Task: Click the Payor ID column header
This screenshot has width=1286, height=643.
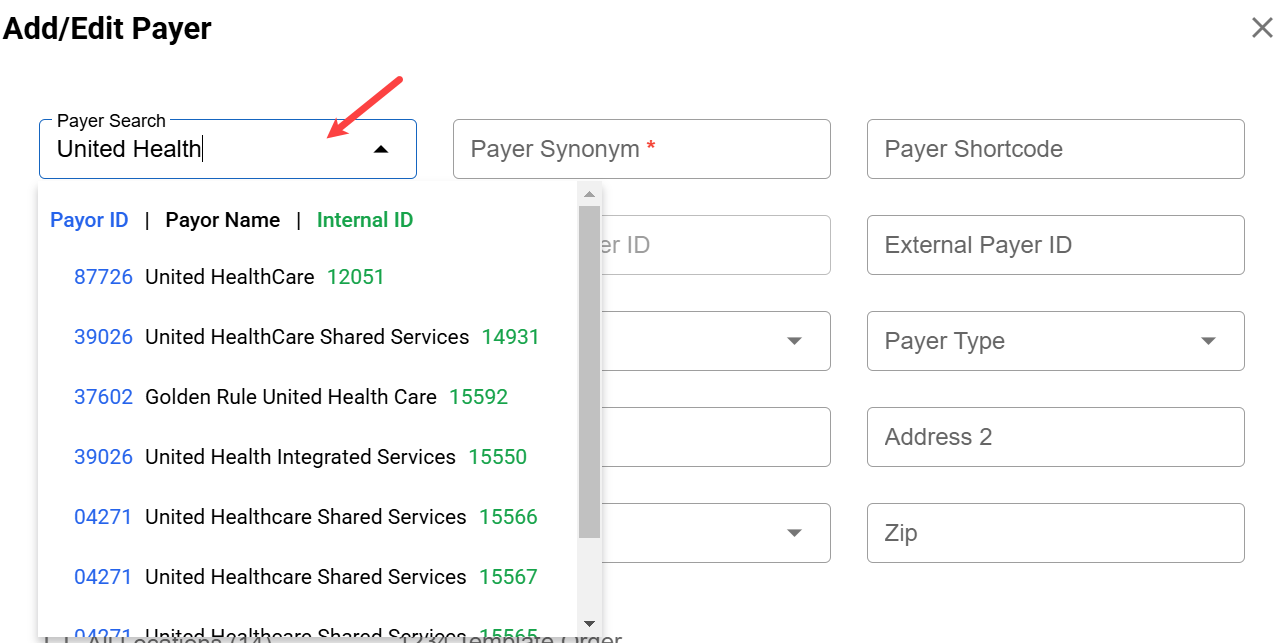Action: 89,220
